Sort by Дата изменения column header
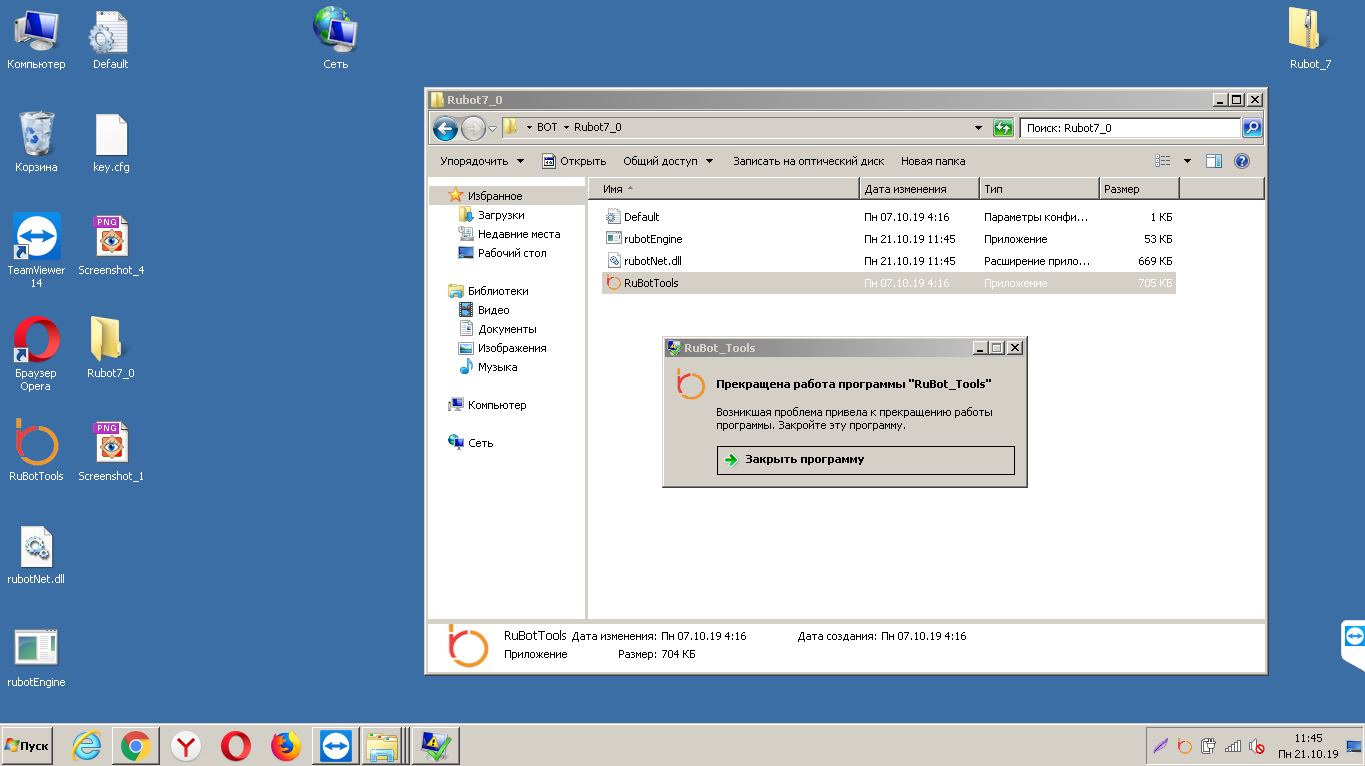1365x766 pixels. click(x=918, y=189)
